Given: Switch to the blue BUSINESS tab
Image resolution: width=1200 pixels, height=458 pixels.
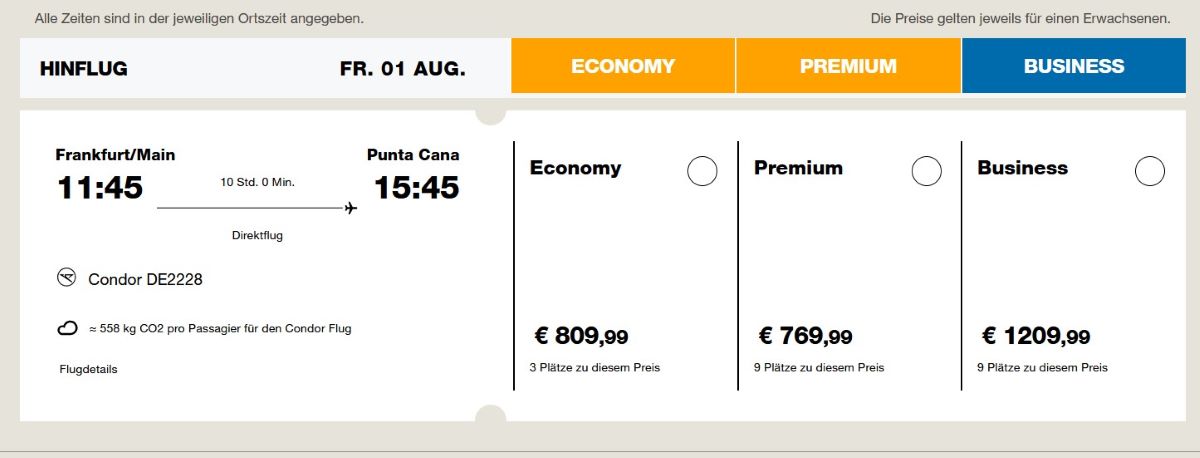Looking at the screenshot, I should coord(1073,66).
